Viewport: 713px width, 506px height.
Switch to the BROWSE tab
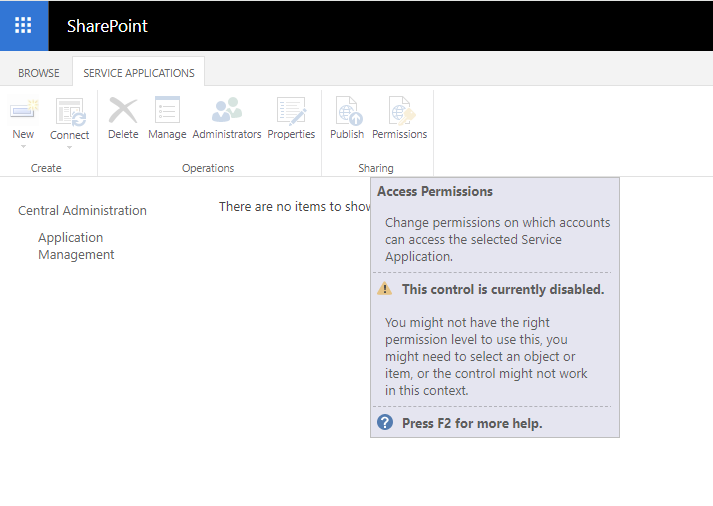click(39, 73)
